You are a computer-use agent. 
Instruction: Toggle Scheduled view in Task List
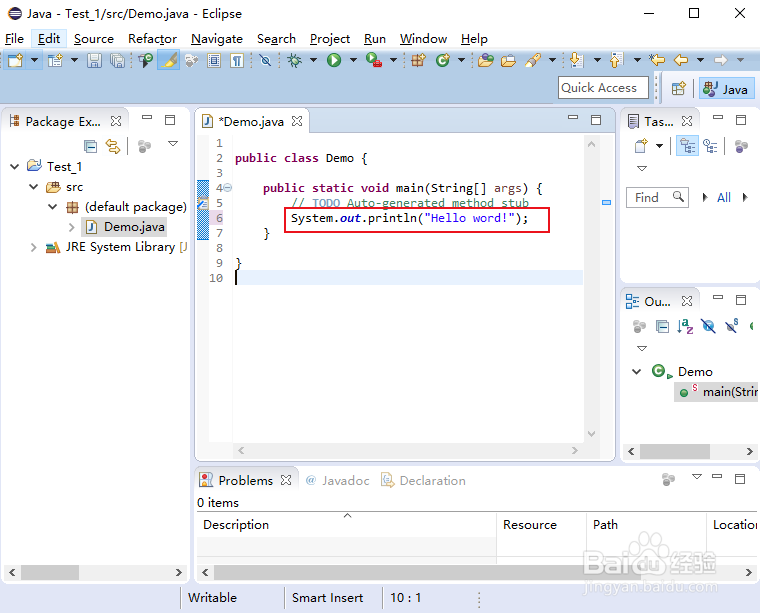click(x=711, y=146)
